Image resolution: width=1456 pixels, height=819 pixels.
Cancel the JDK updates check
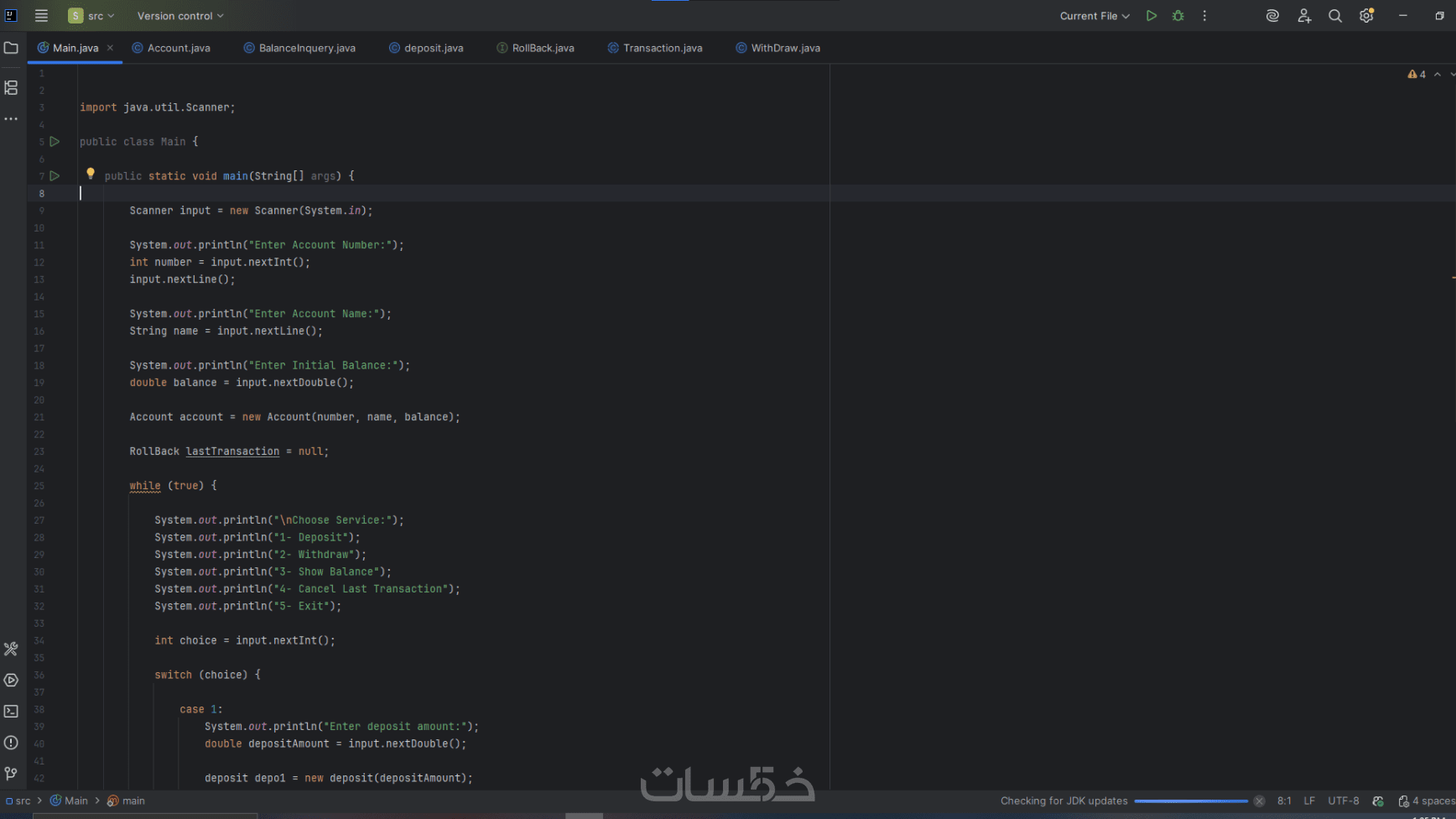click(1259, 801)
